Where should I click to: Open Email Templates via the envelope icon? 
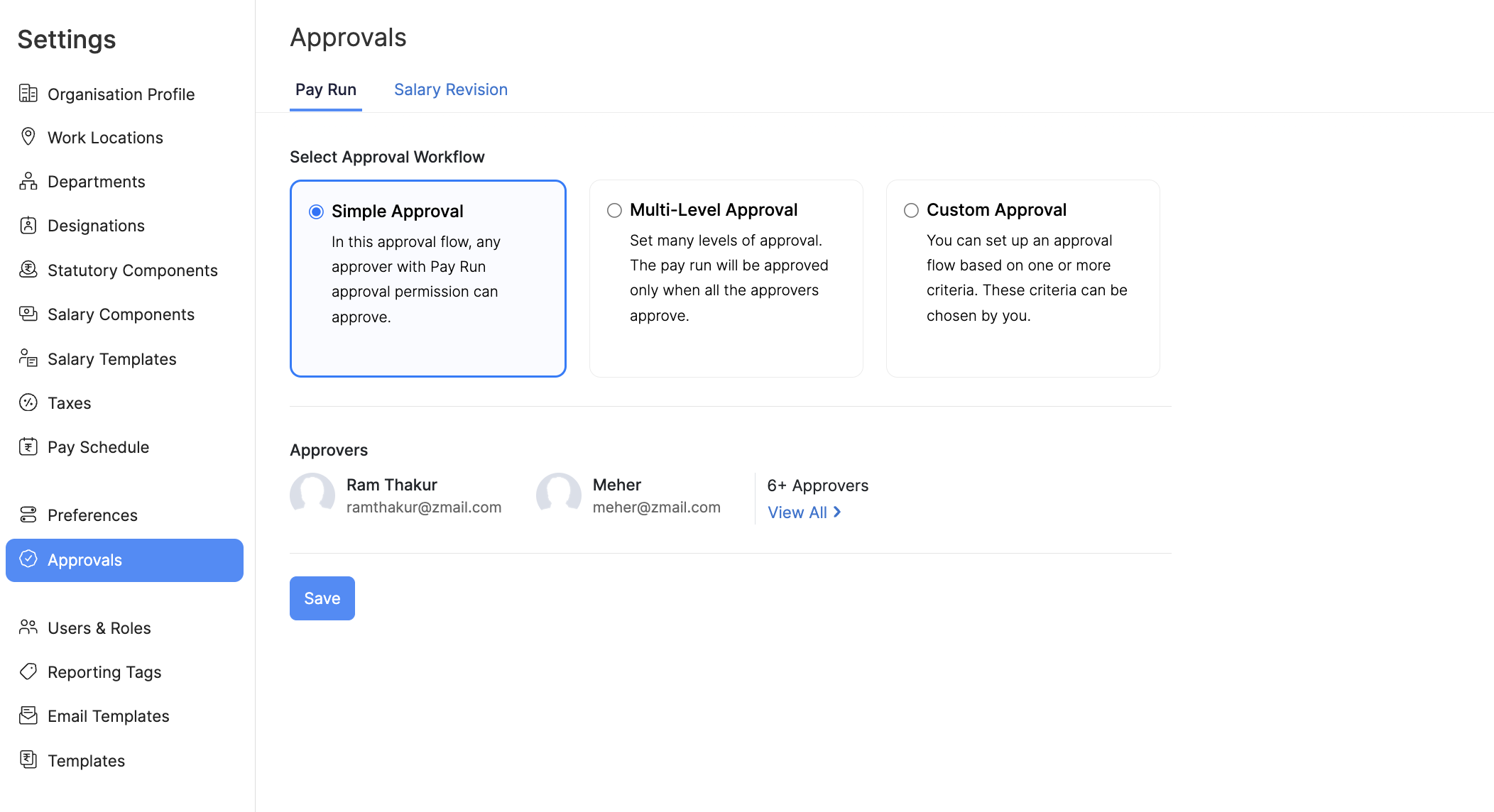(28, 715)
